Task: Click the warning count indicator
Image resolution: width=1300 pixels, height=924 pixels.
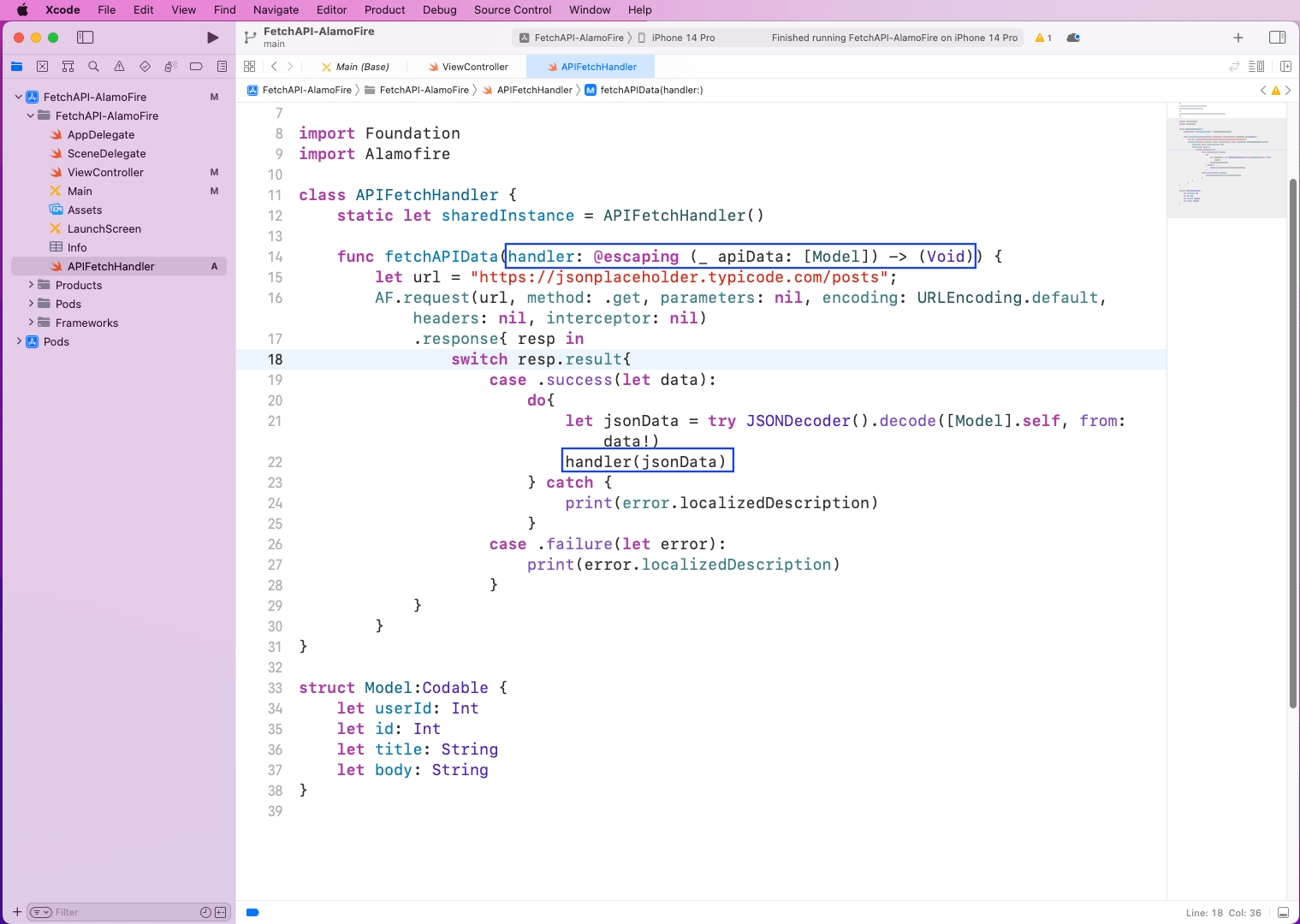Action: pos(1043,38)
